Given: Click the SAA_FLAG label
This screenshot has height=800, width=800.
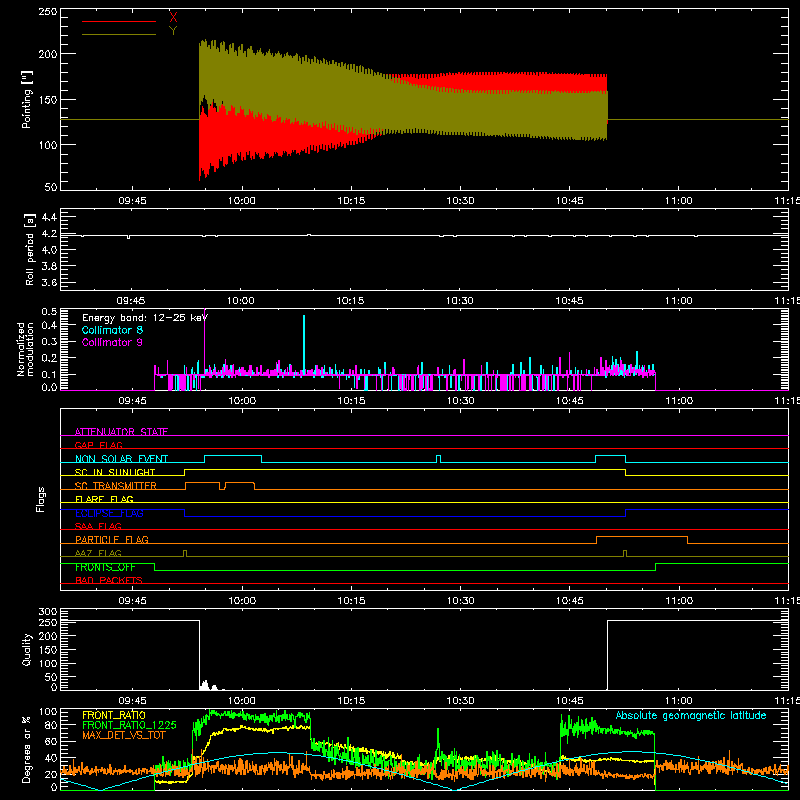Looking at the screenshot, I should [98, 526].
